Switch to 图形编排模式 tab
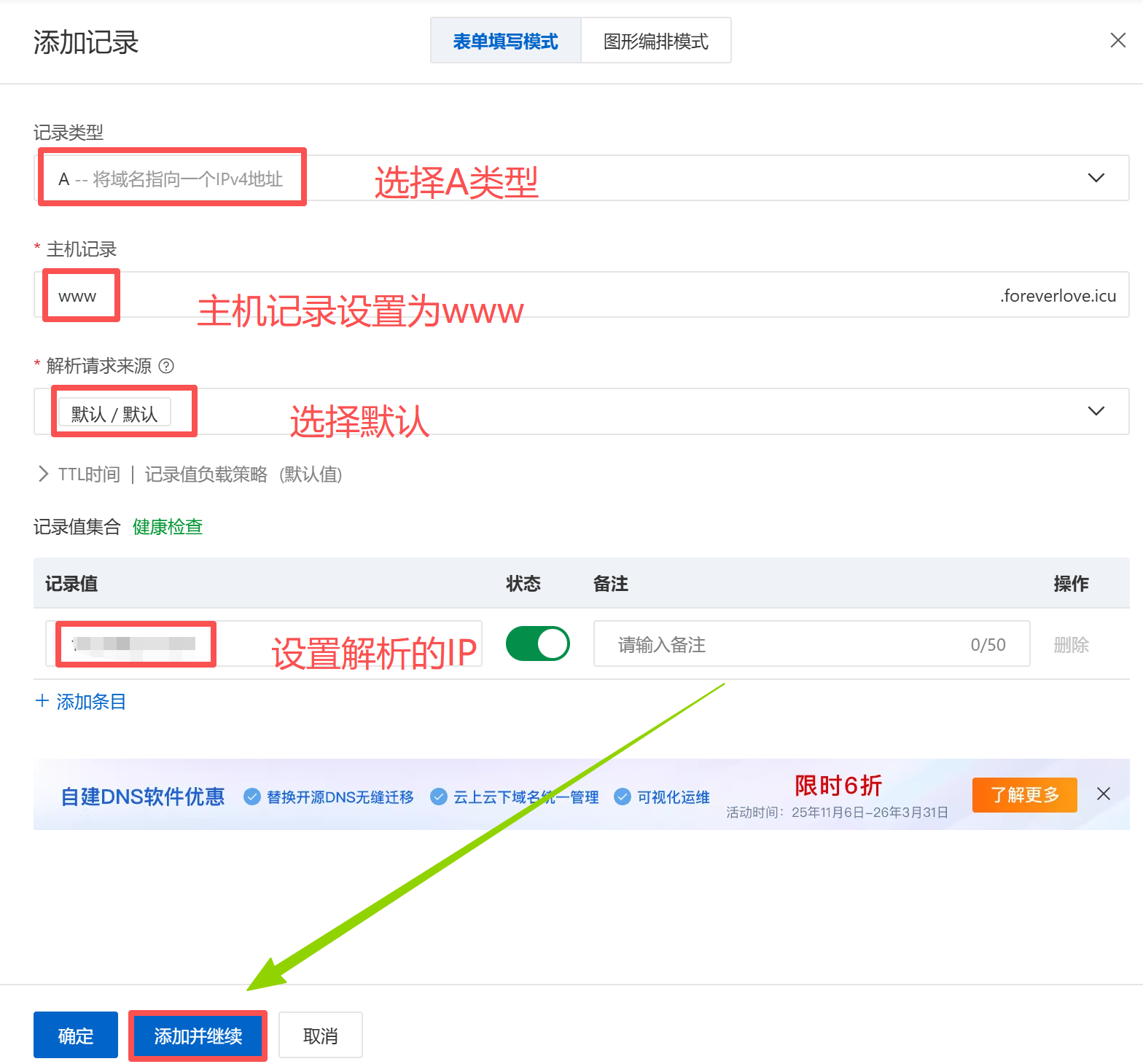The image size is (1143, 1064). 656,41
